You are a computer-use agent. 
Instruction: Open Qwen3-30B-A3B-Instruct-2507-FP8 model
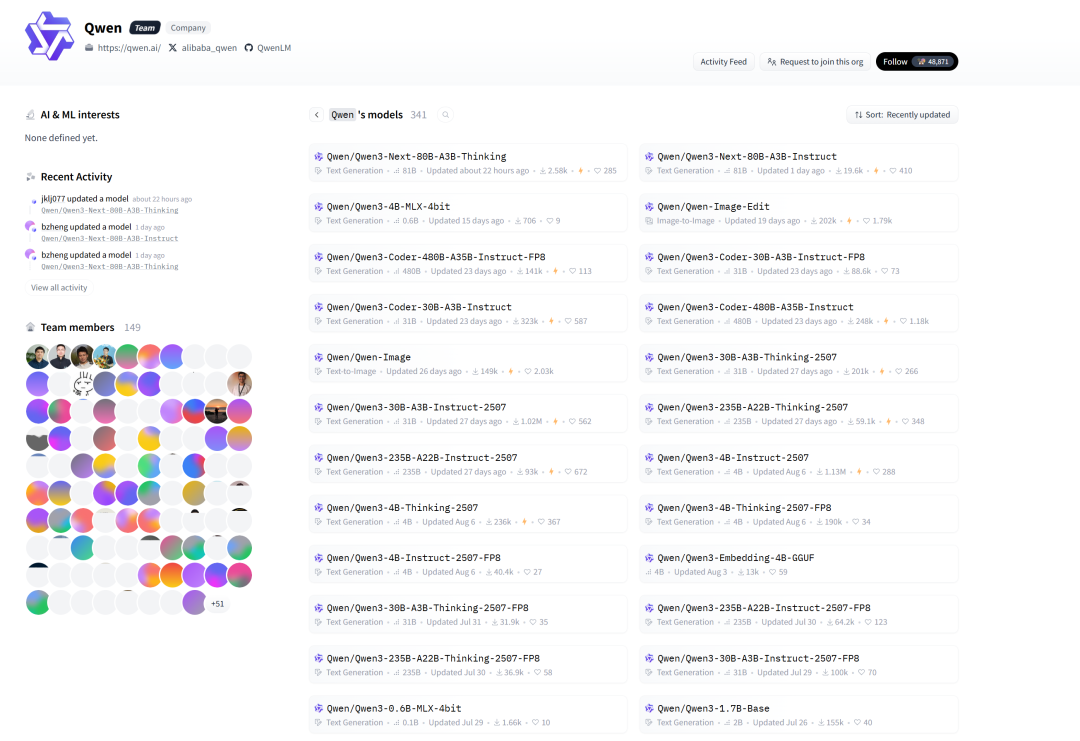[799, 664]
